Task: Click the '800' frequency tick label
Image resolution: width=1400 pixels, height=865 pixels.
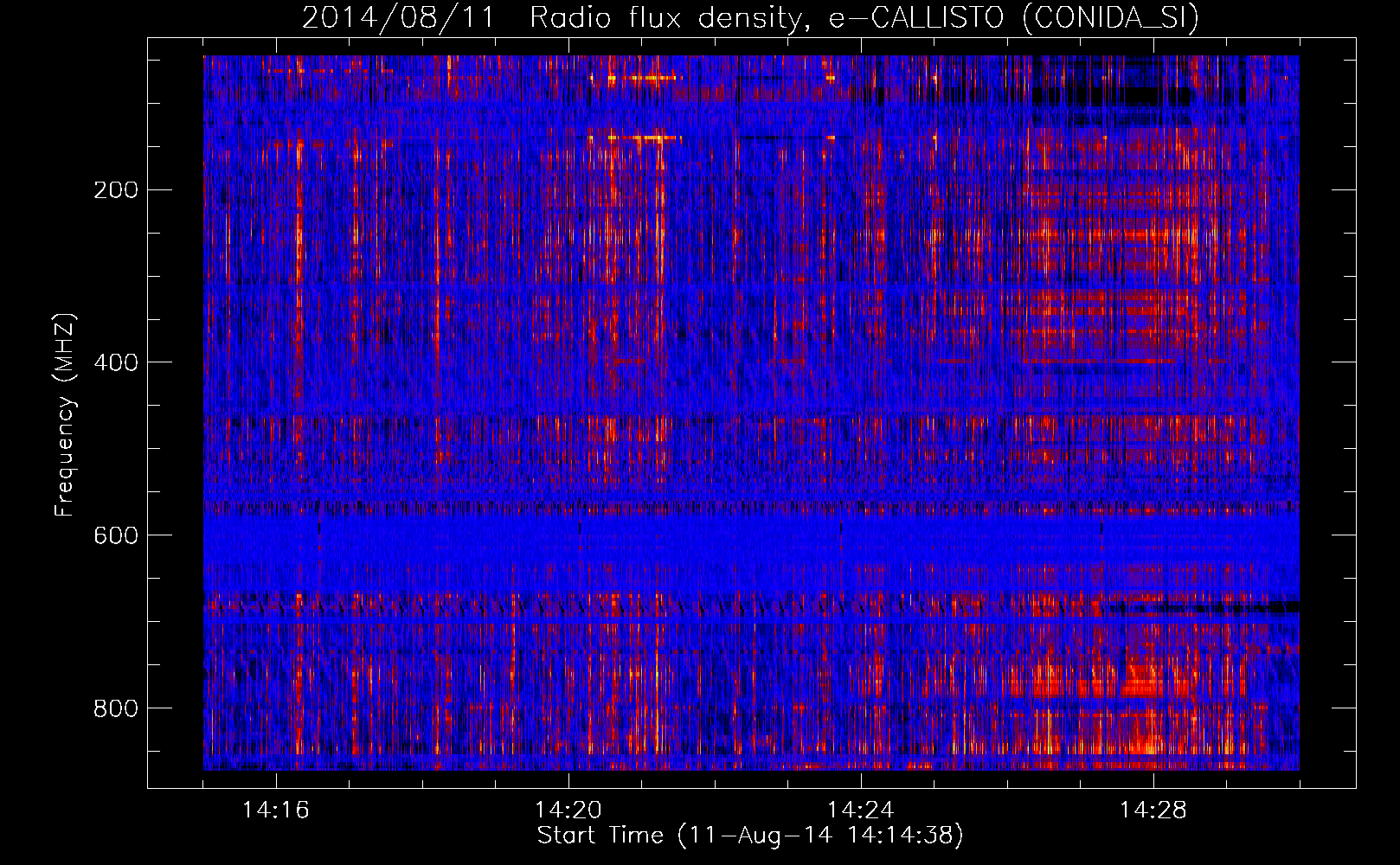Action: click(116, 708)
